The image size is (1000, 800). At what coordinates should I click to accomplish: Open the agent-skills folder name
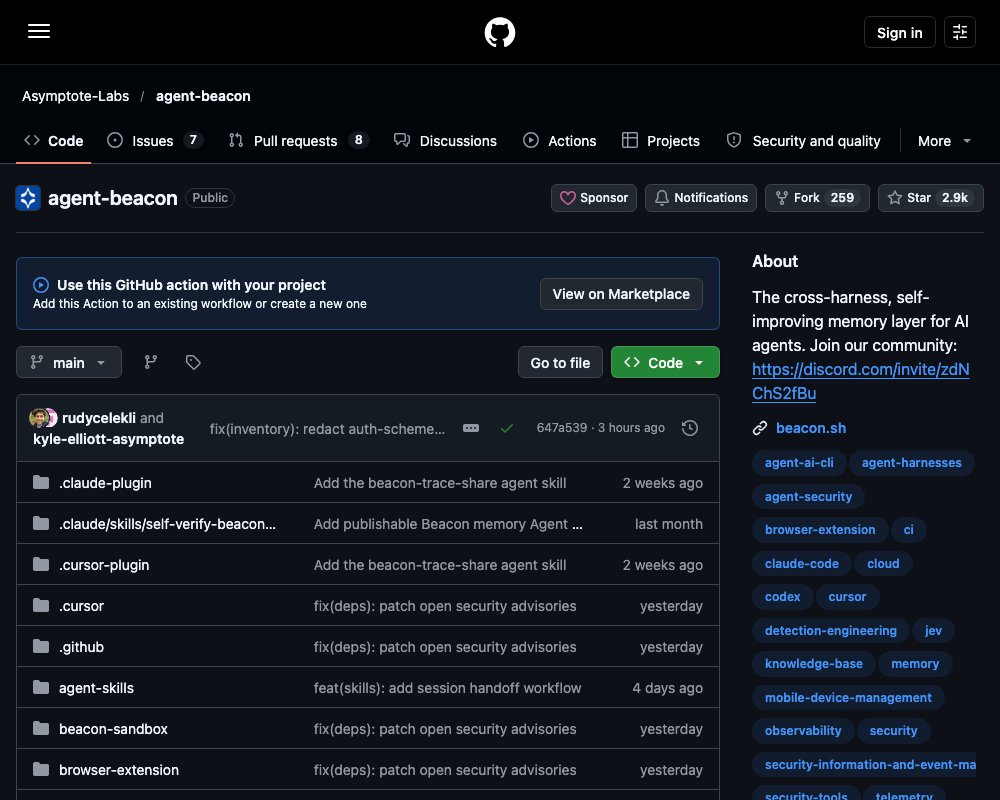(x=96, y=688)
